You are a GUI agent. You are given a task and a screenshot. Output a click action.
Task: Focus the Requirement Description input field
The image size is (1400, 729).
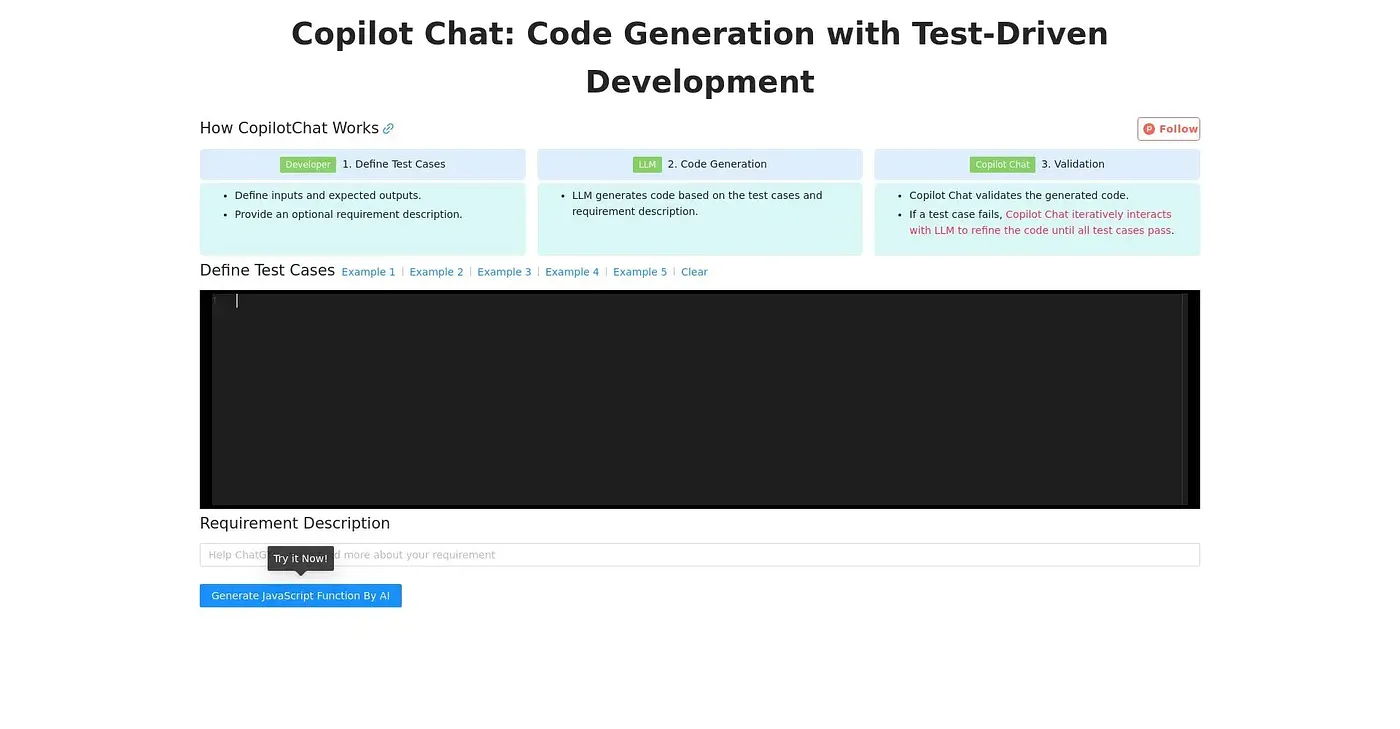[700, 555]
